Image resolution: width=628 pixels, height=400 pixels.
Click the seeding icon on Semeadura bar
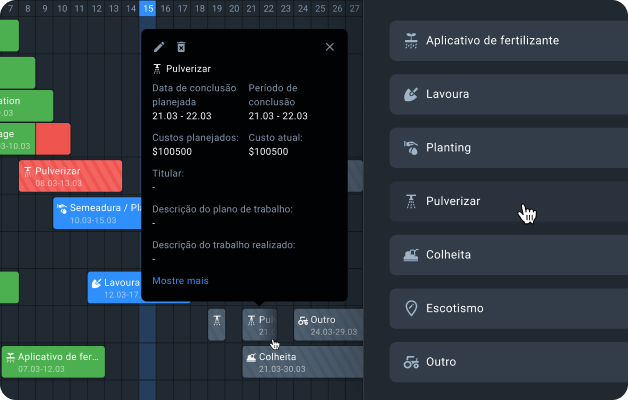(62, 209)
